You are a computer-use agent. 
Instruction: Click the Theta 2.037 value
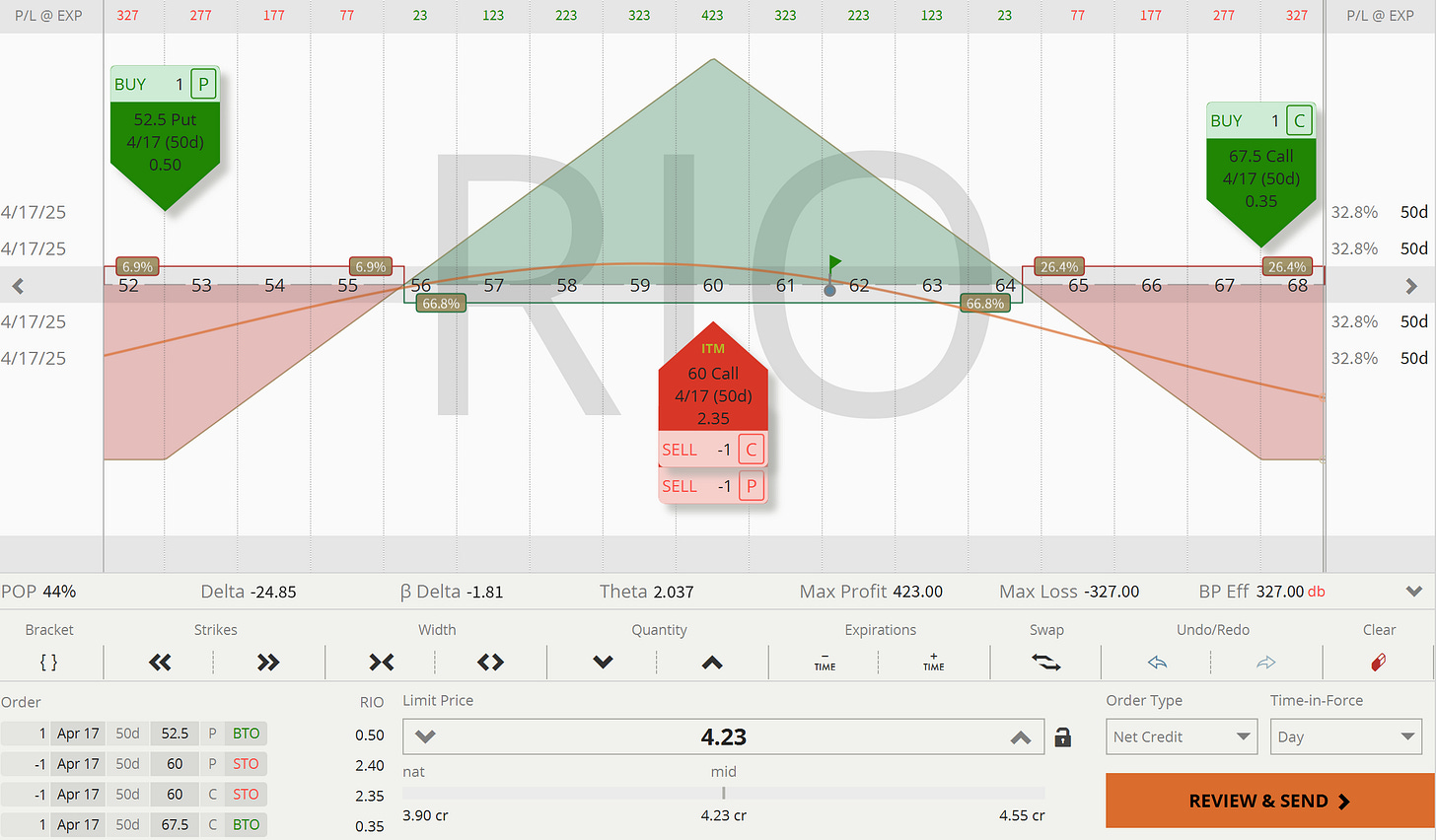click(x=673, y=592)
